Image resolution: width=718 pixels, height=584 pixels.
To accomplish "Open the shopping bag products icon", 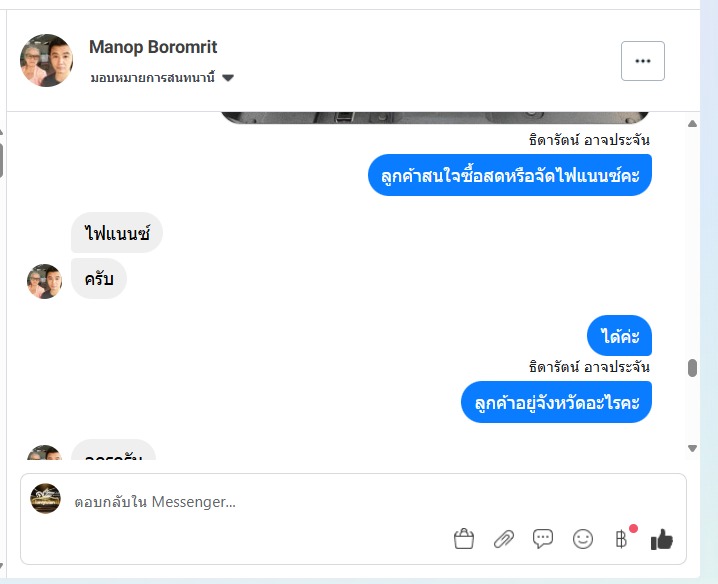I will coord(464,539).
